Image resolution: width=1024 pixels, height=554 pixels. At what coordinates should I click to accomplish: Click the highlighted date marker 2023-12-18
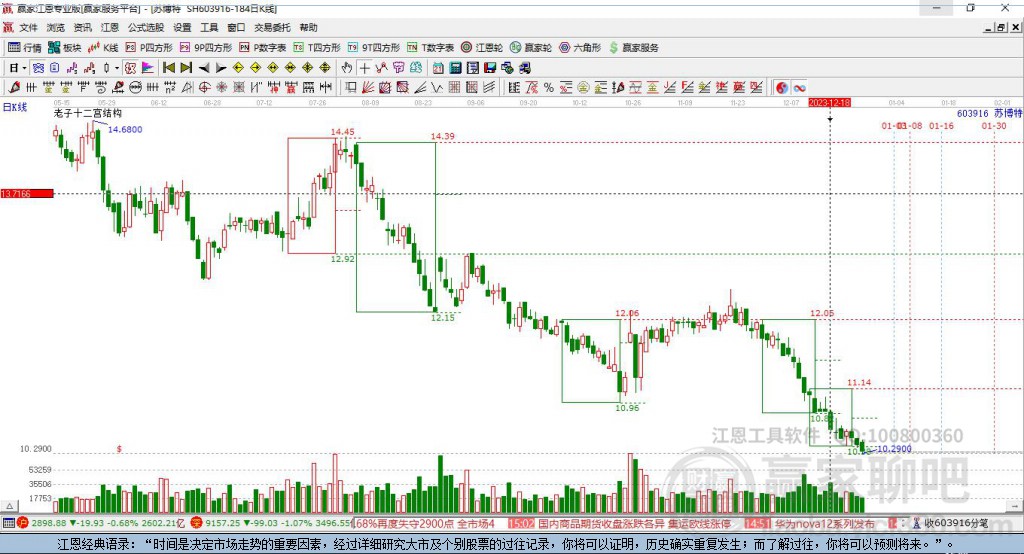tap(829, 103)
